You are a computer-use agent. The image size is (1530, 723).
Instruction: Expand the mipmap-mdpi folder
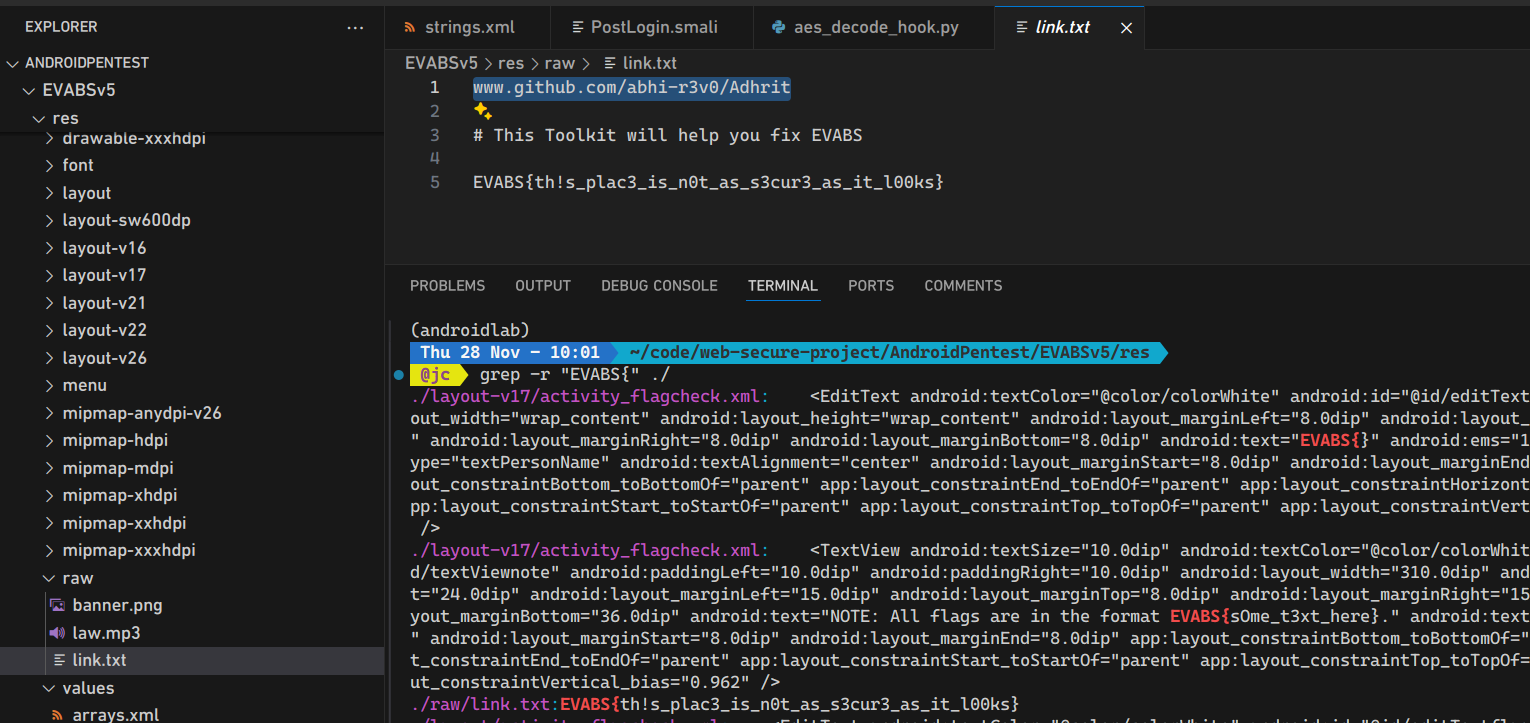pyautogui.click(x=50, y=468)
